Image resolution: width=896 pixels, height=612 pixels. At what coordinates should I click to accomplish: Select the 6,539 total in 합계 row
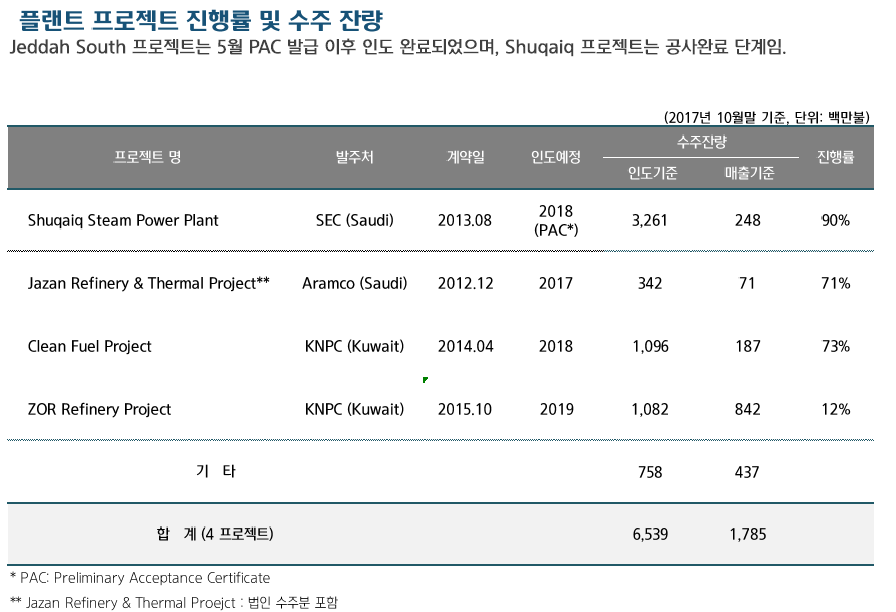(649, 534)
